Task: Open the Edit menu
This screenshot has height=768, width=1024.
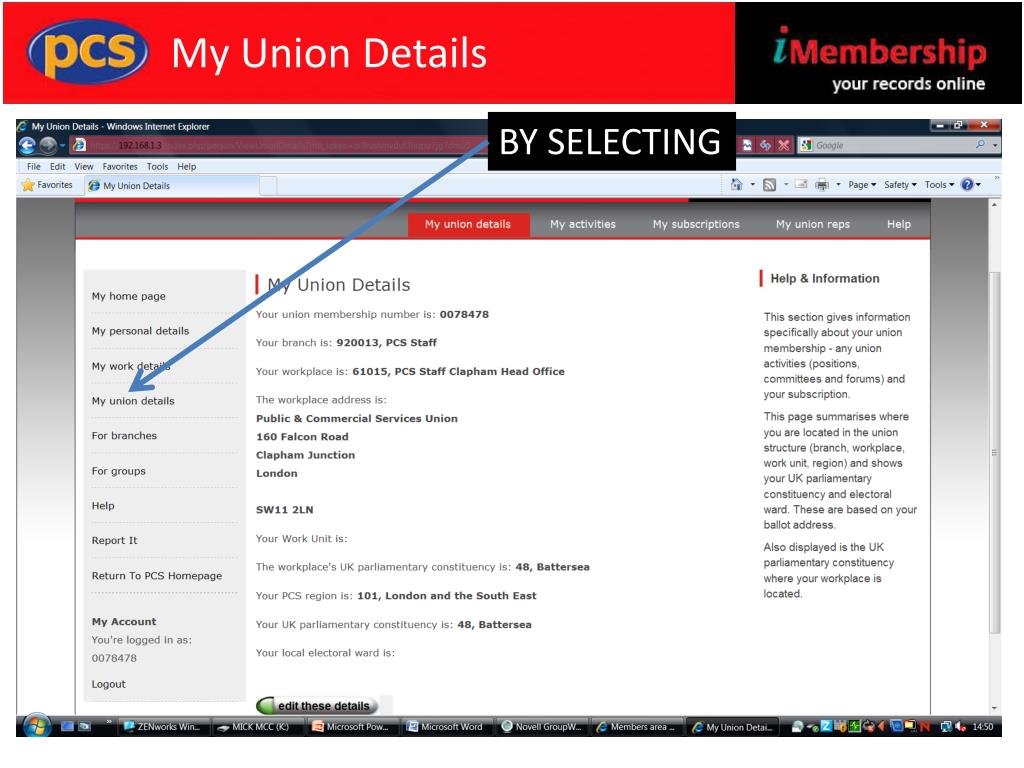Action: [x=57, y=167]
